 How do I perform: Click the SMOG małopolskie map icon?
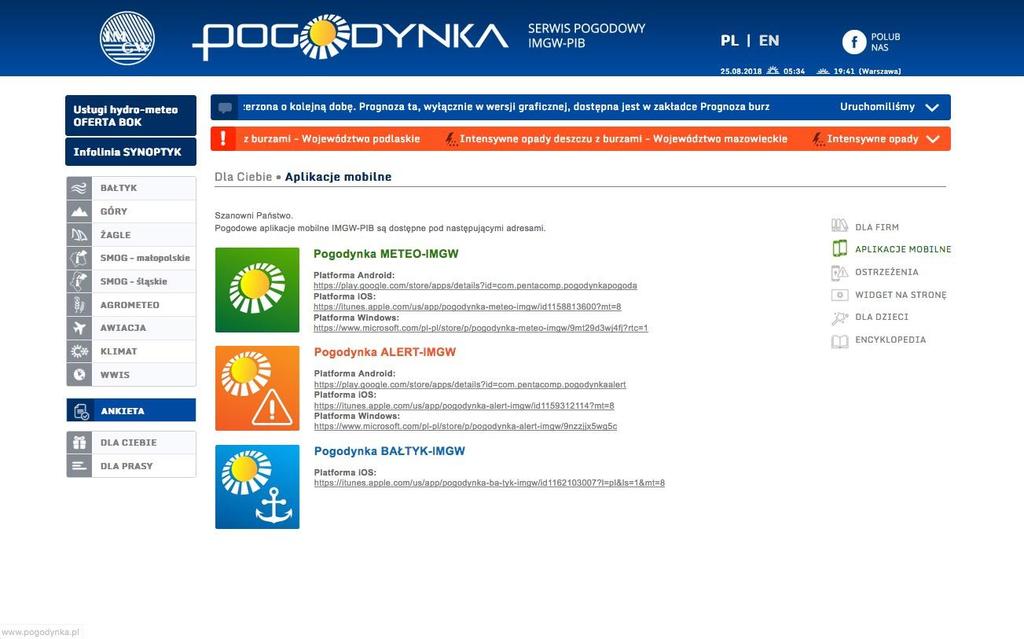click(79, 258)
